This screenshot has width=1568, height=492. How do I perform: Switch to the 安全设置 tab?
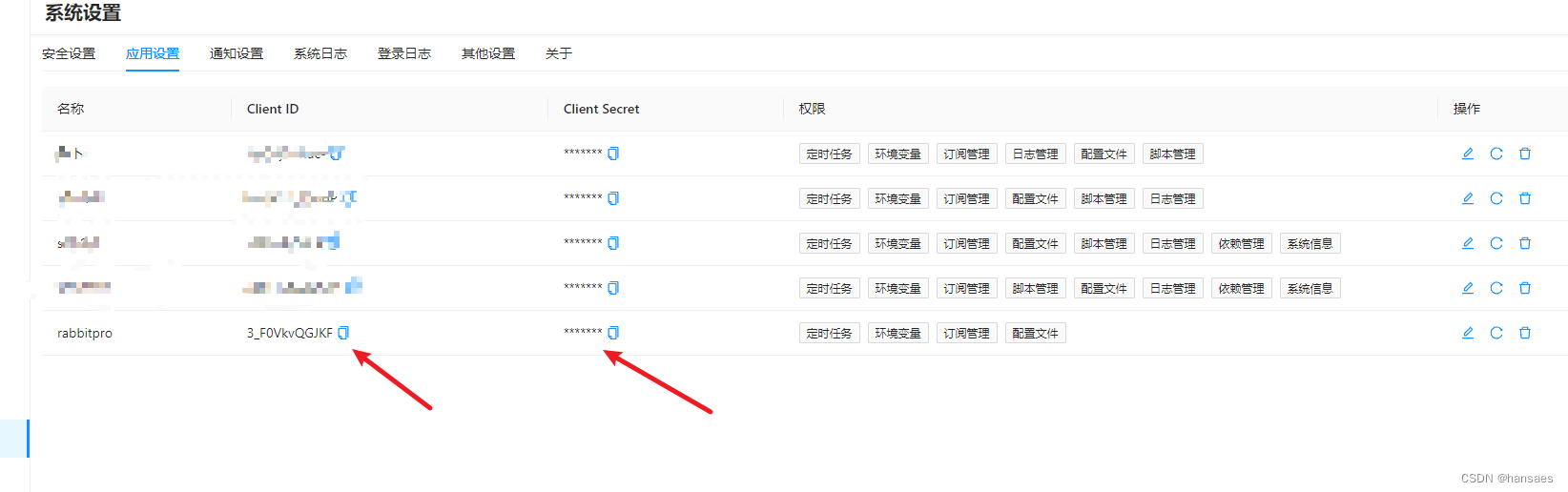tap(69, 53)
